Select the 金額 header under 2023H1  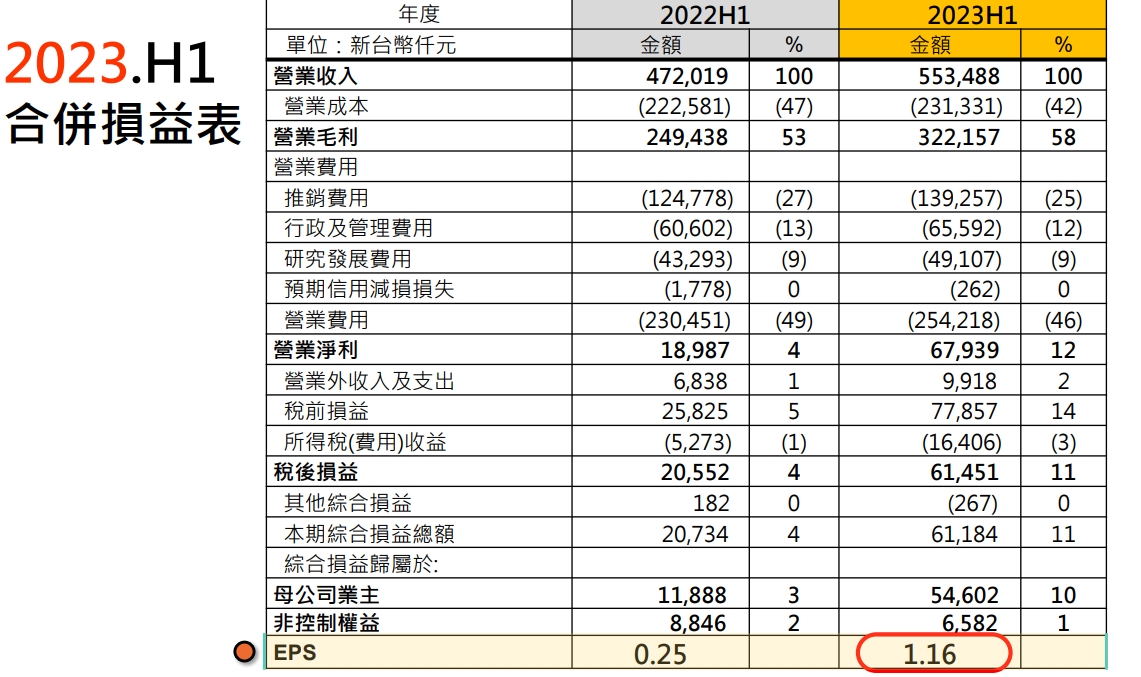tap(930, 45)
